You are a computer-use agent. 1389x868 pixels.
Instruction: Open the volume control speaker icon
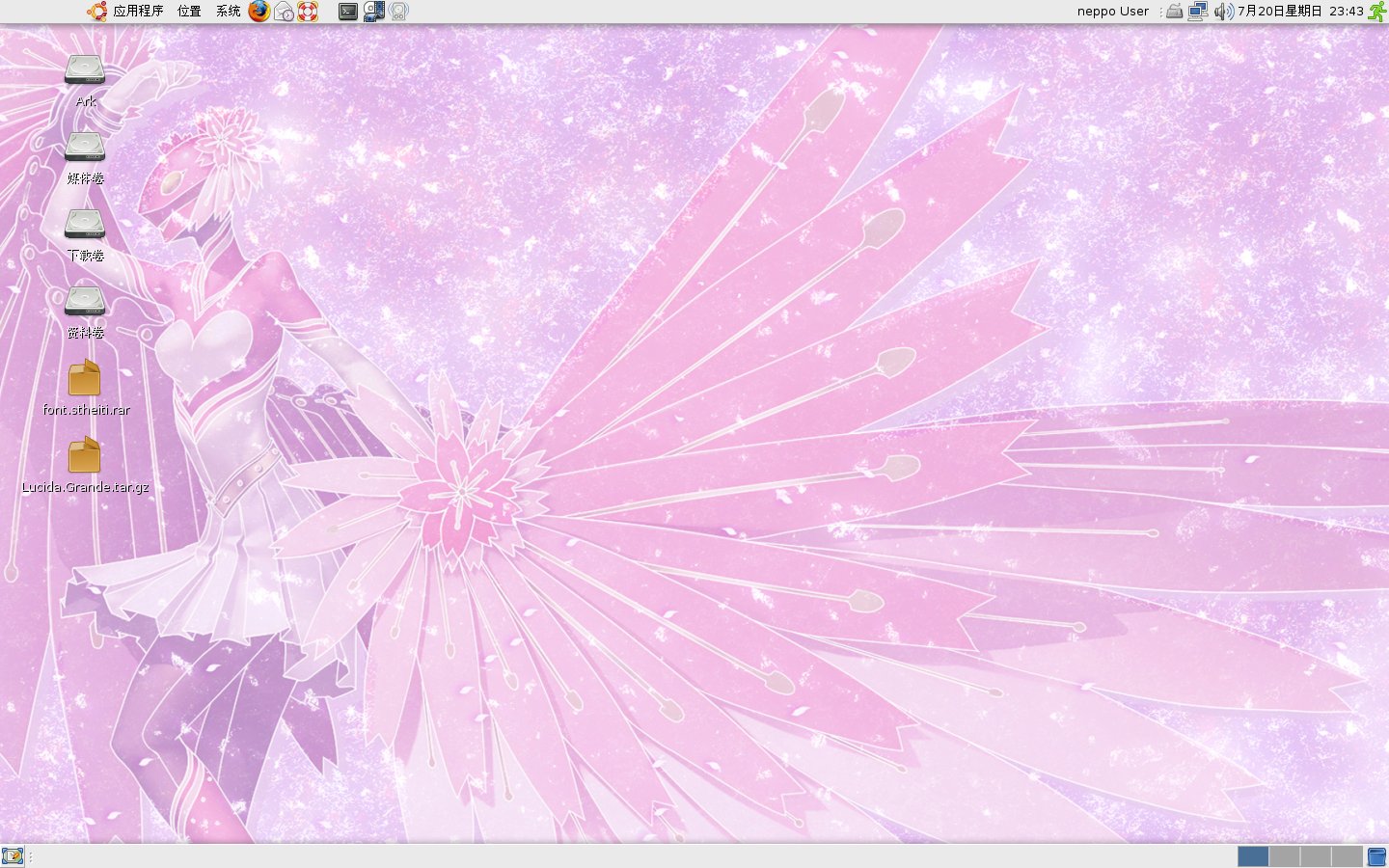pyautogui.click(x=1223, y=12)
